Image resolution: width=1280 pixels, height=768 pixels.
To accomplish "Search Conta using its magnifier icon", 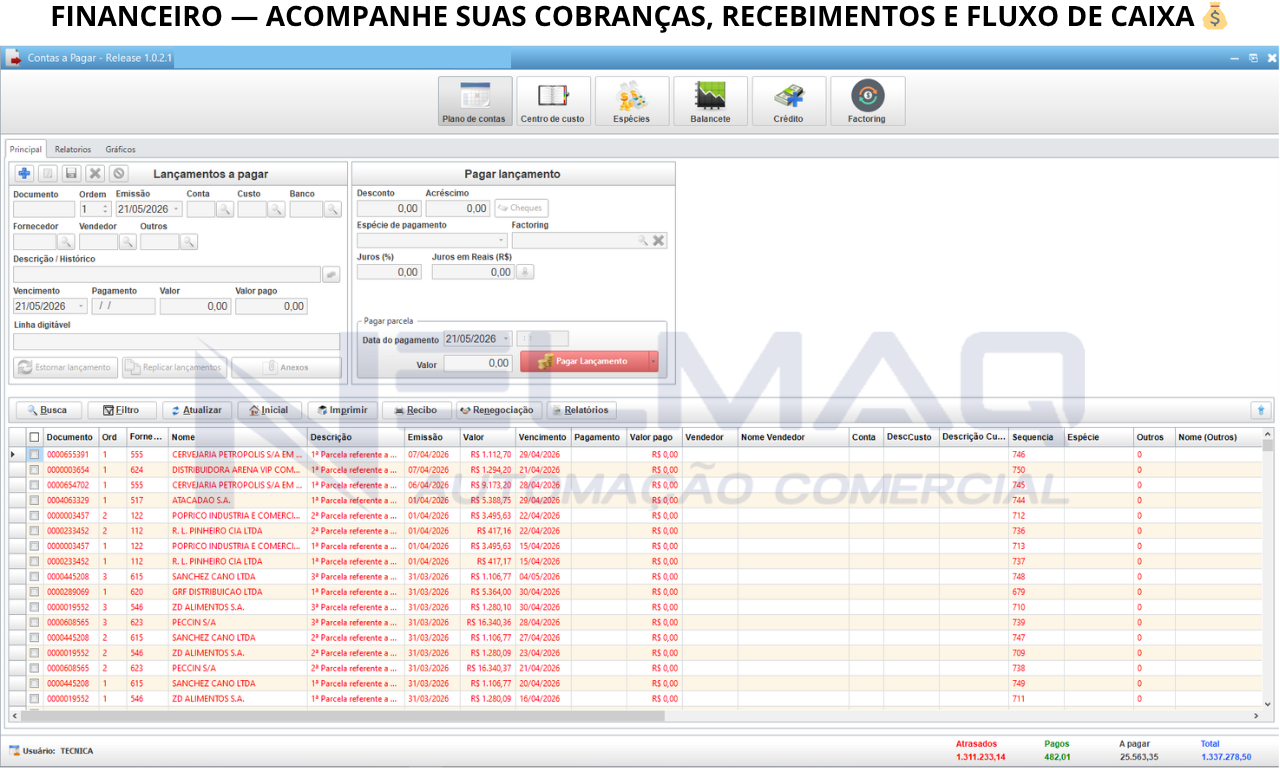I will [x=224, y=209].
